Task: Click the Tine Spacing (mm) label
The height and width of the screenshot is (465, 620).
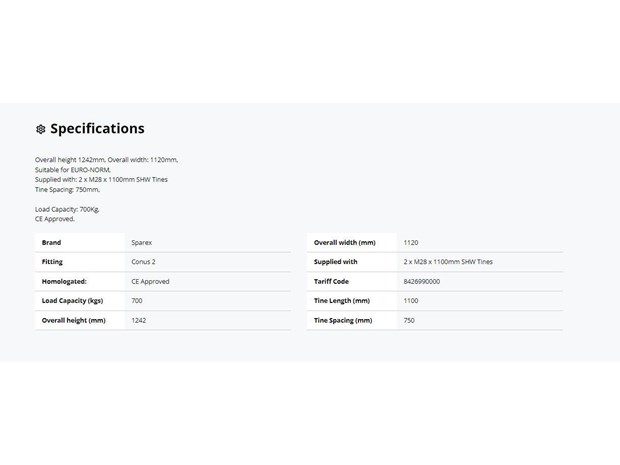Action: click(x=343, y=320)
